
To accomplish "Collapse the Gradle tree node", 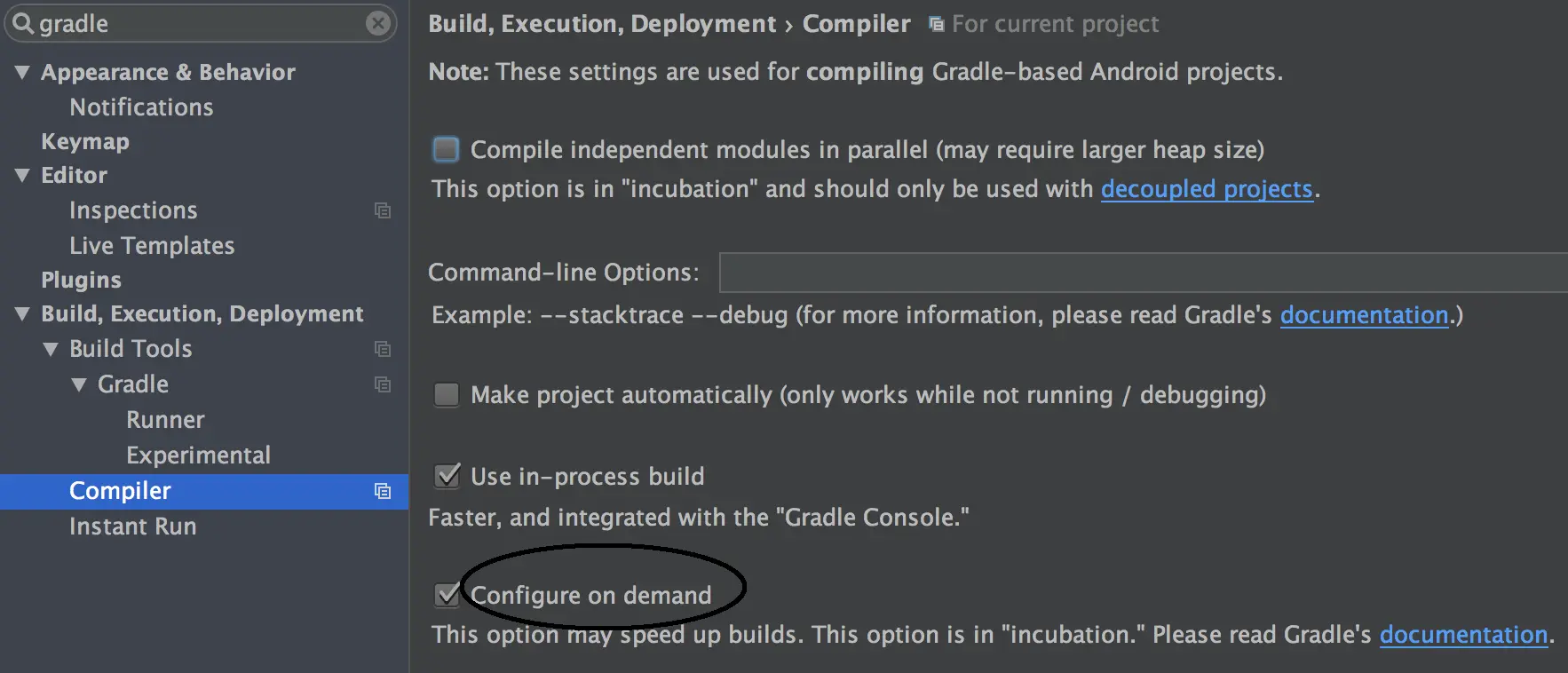I will [79, 384].
